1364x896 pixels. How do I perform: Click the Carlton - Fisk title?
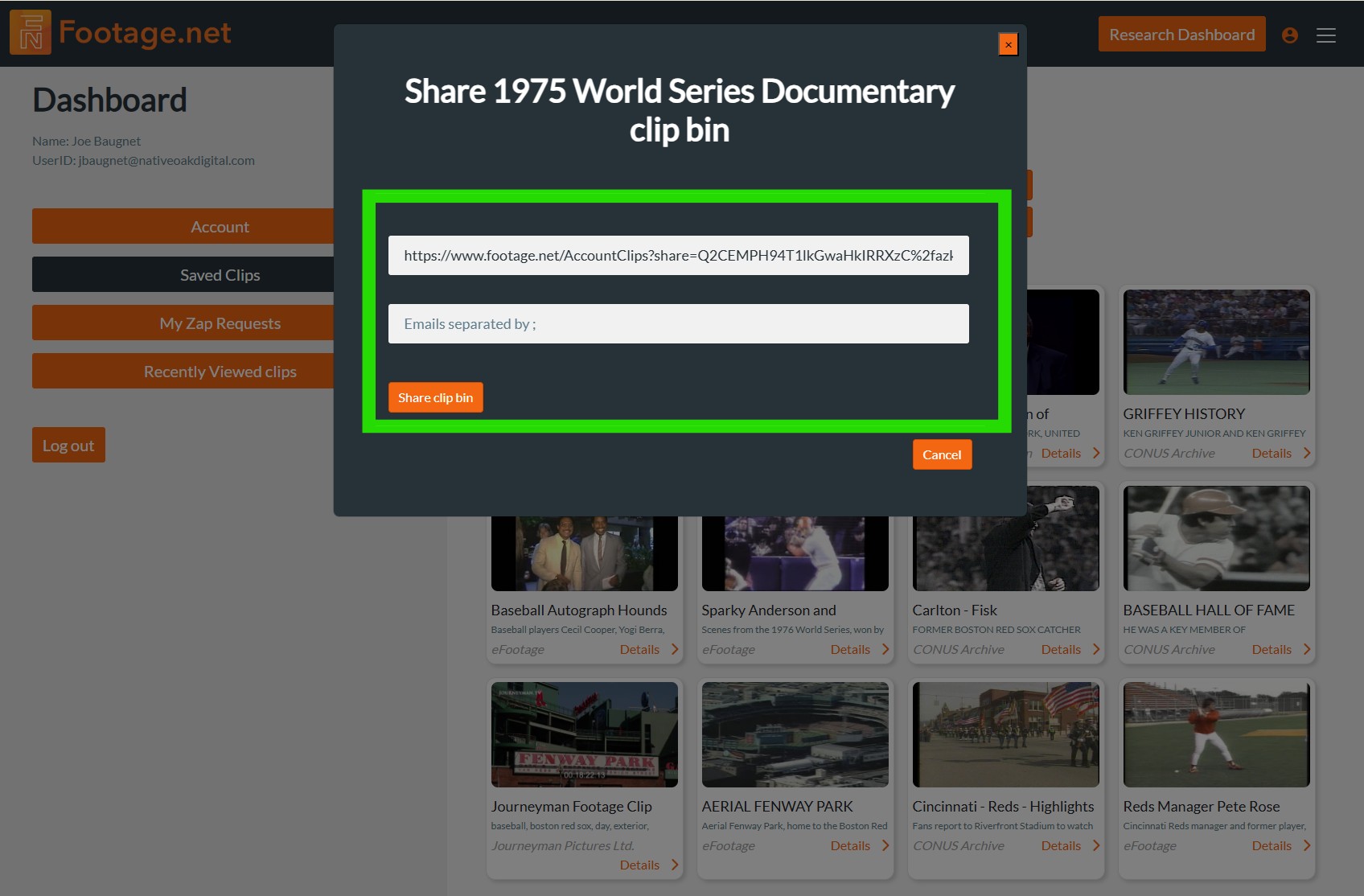tap(954, 610)
